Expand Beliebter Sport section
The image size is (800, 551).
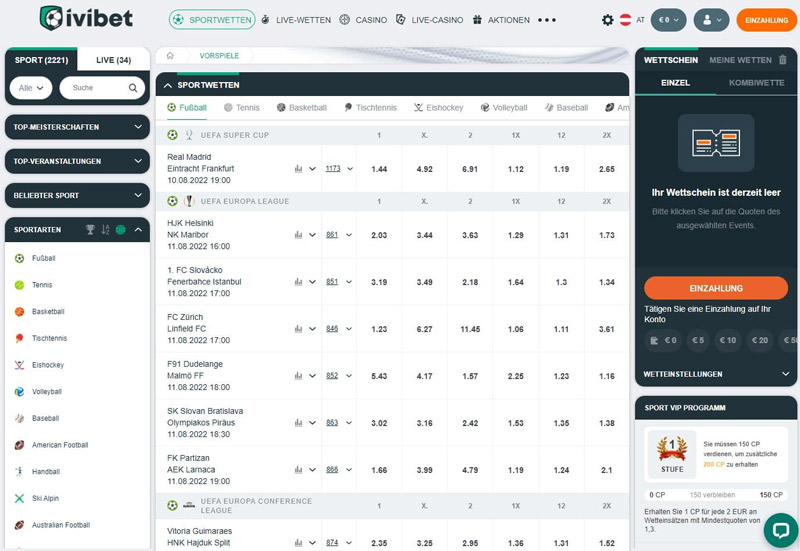click(x=78, y=195)
